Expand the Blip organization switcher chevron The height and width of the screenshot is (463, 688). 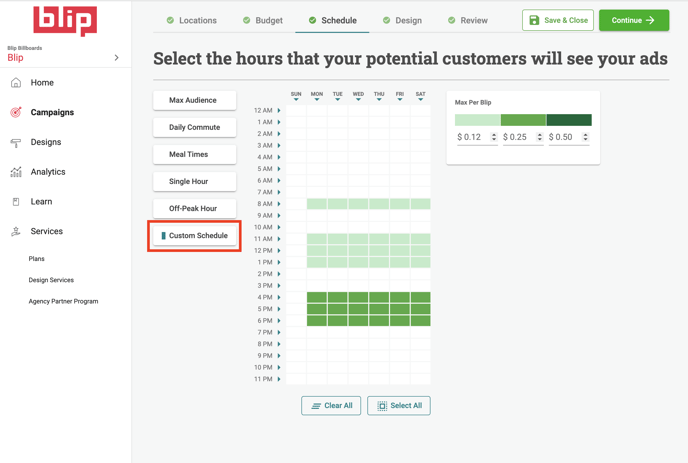click(x=116, y=57)
